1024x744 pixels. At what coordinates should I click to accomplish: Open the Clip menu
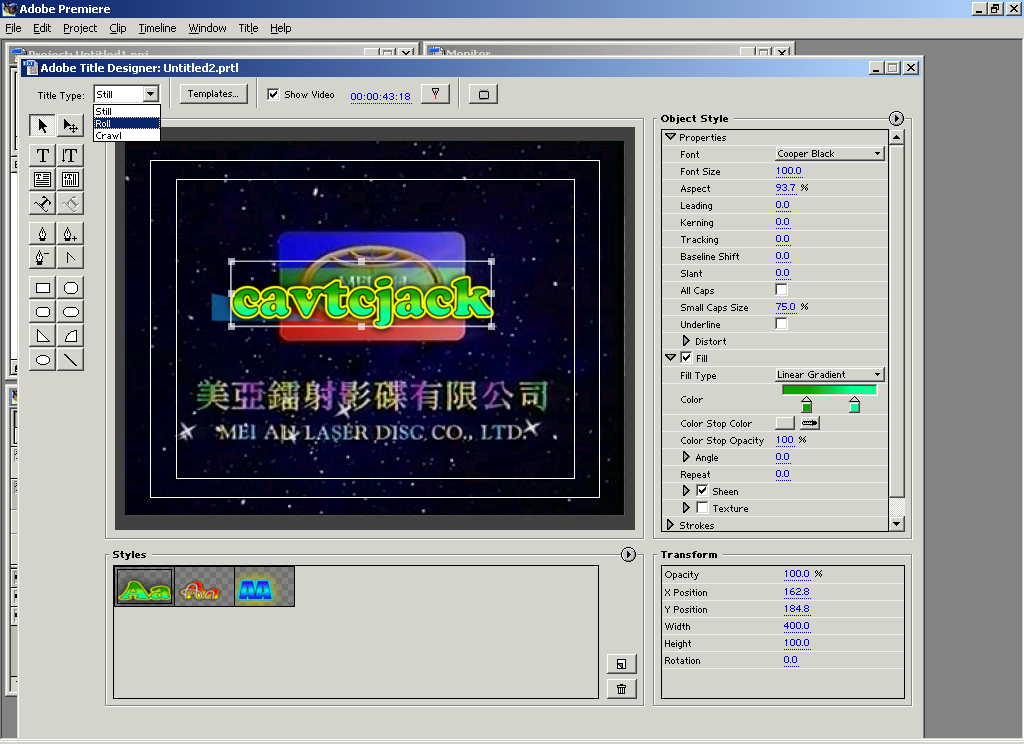pos(118,28)
